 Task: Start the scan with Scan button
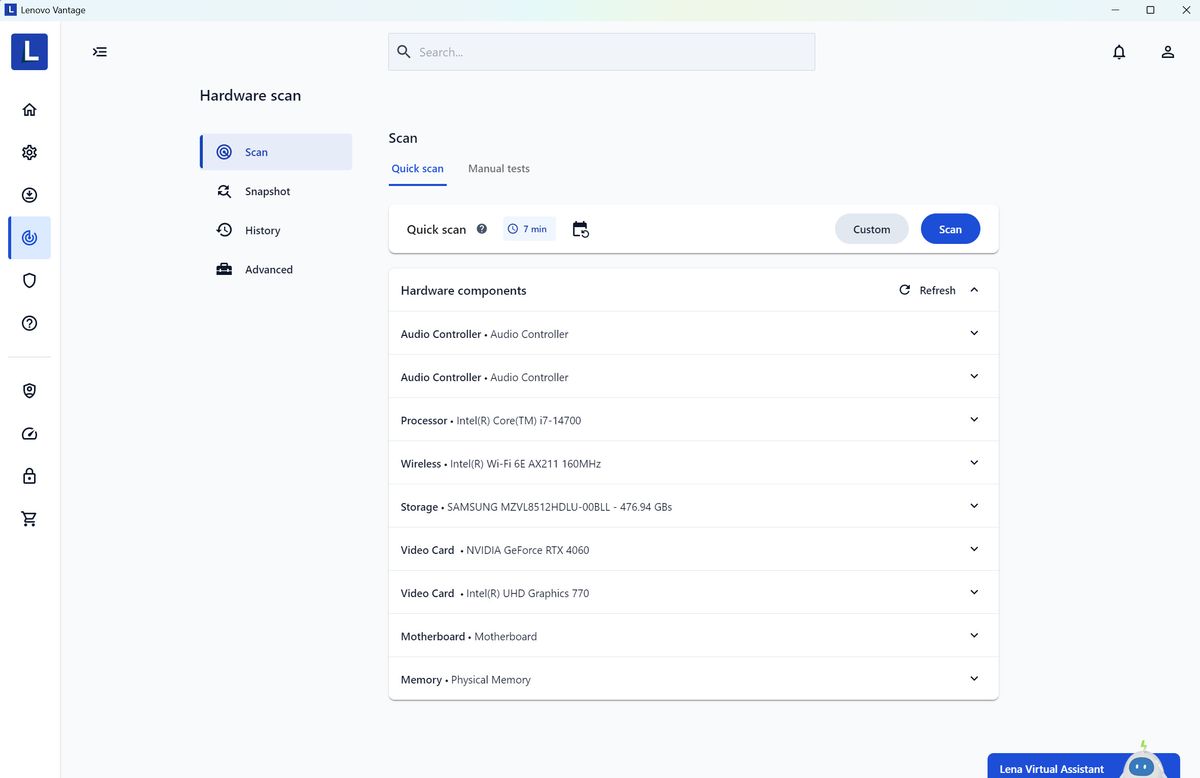point(950,229)
